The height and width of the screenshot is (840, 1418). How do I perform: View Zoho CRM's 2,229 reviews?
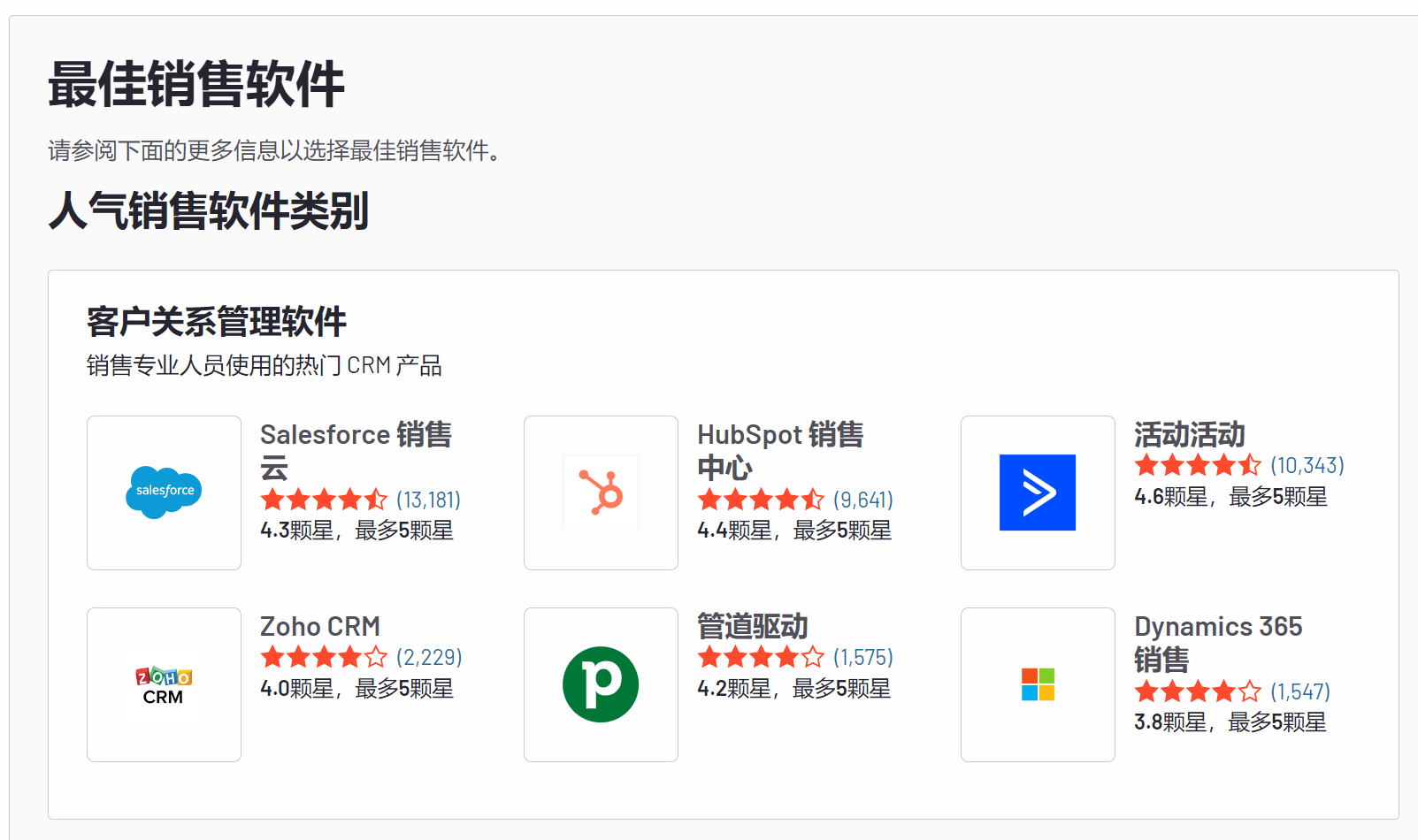(429, 657)
